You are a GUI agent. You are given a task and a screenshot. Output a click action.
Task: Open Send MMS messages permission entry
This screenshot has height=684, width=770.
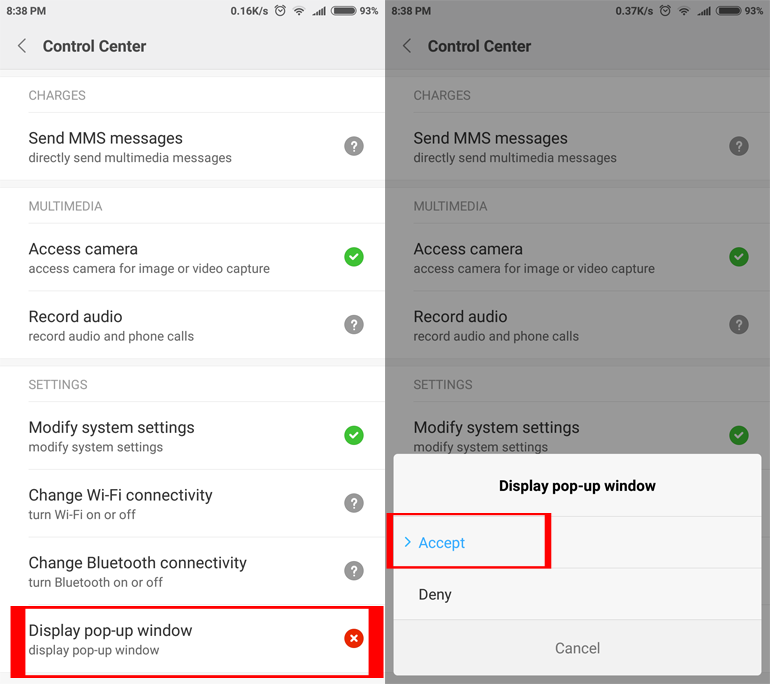192,147
